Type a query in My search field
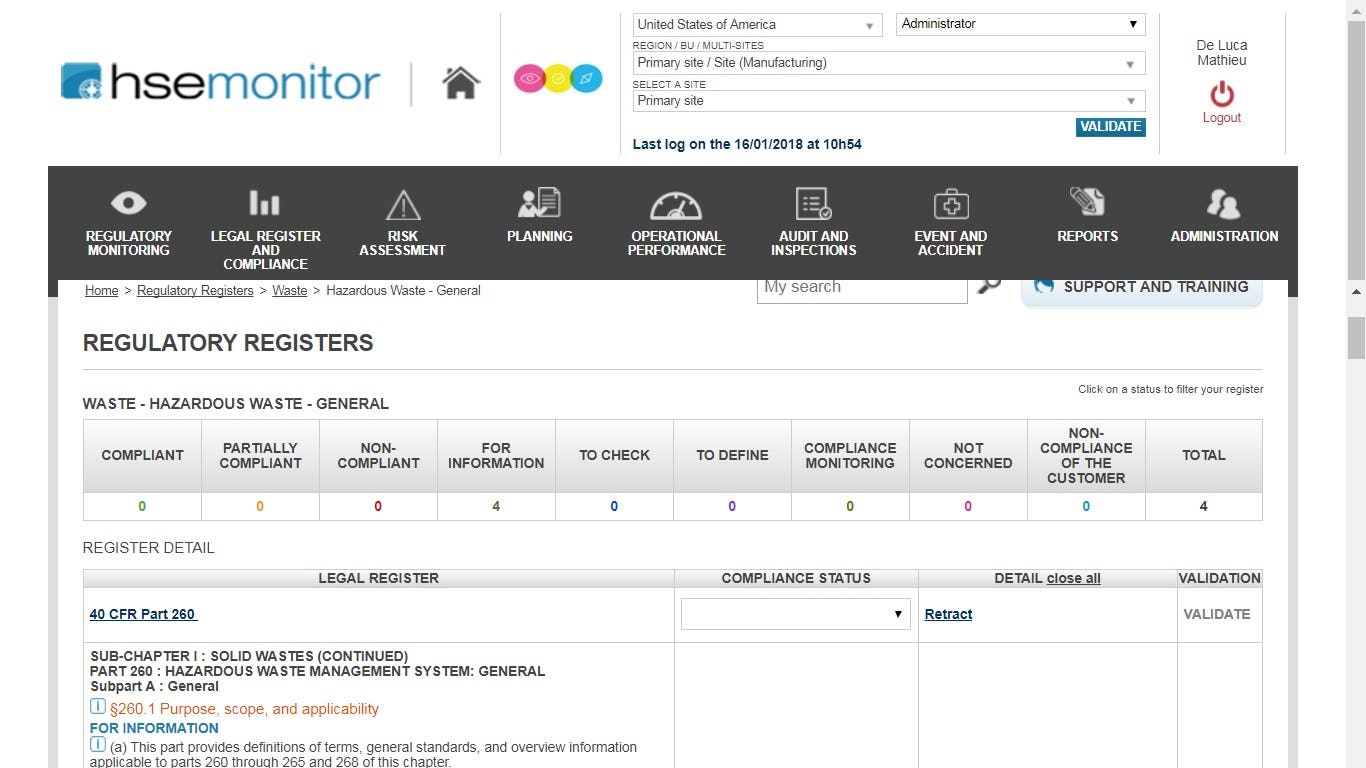Viewport: 1366px width, 768px height. tap(861, 286)
